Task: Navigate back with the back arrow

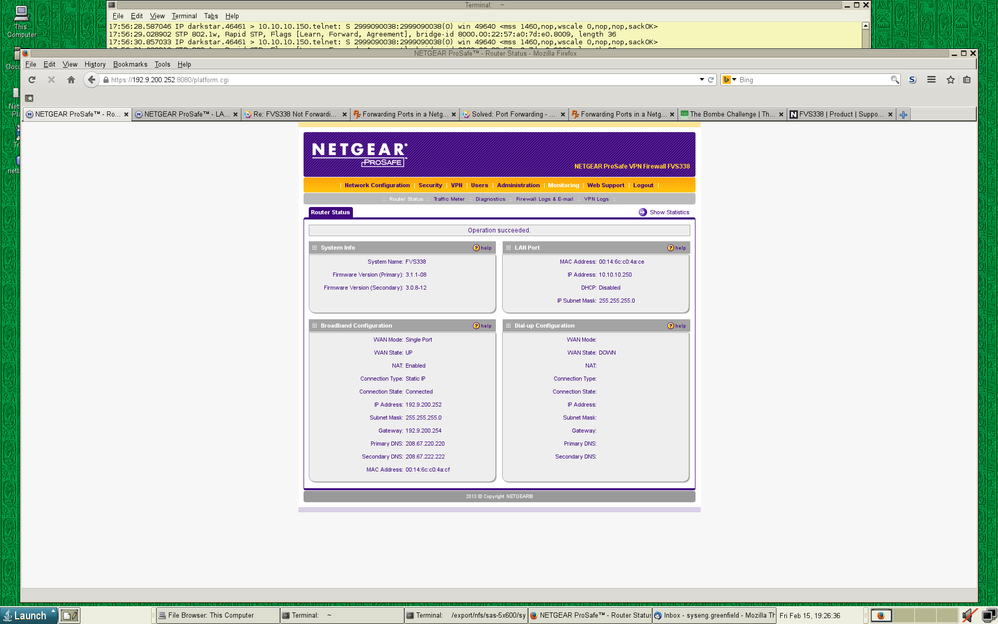Action: [89, 79]
